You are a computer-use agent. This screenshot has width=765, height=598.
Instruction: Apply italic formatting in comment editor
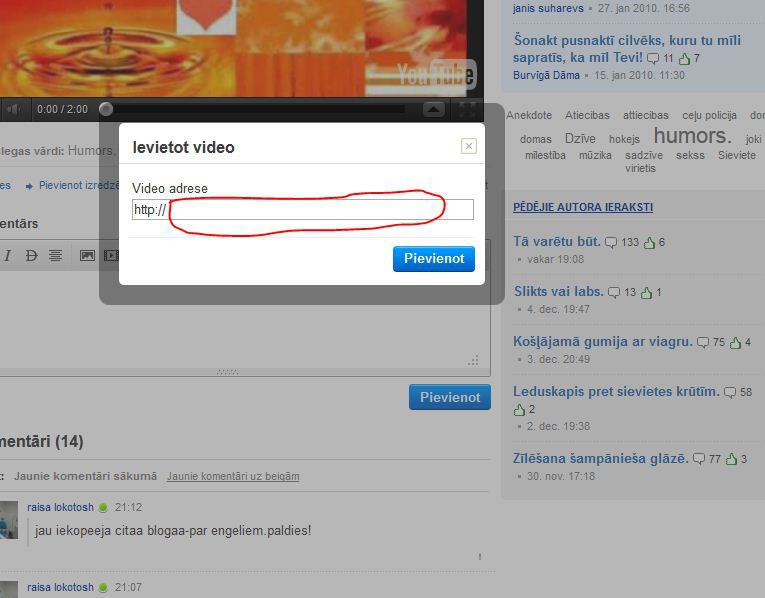(8, 256)
